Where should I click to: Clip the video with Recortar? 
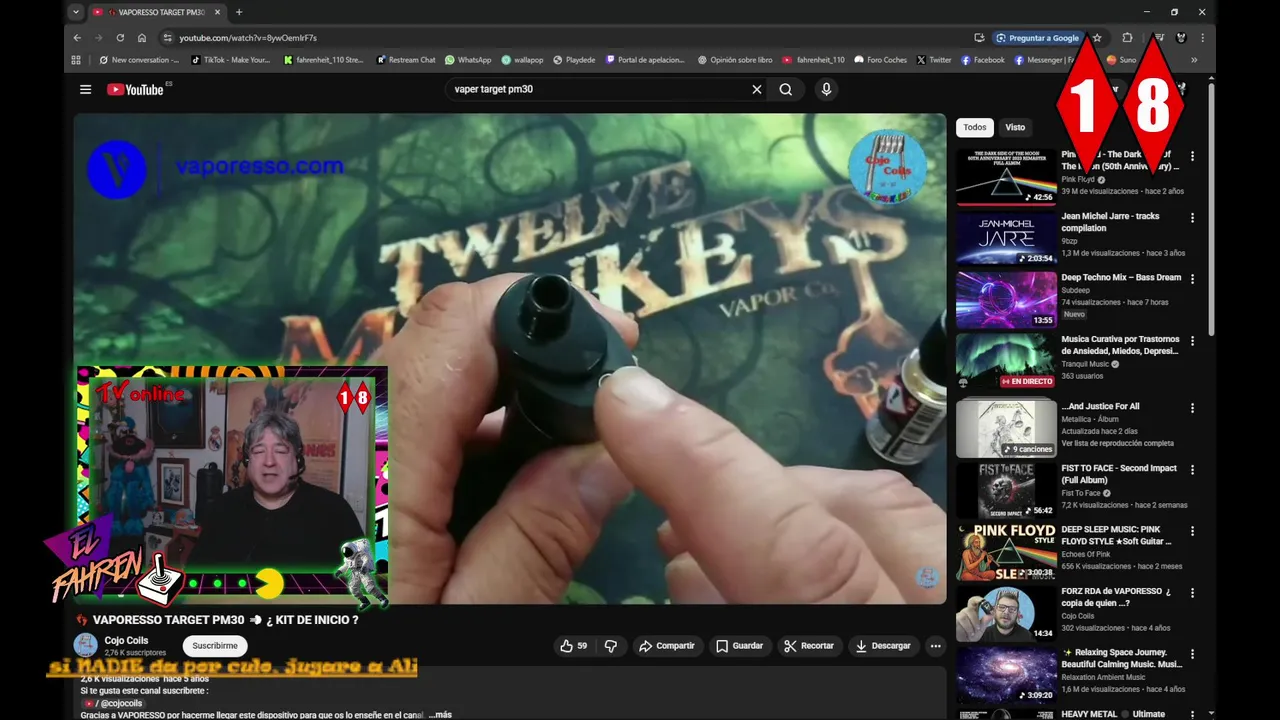click(809, 646)
